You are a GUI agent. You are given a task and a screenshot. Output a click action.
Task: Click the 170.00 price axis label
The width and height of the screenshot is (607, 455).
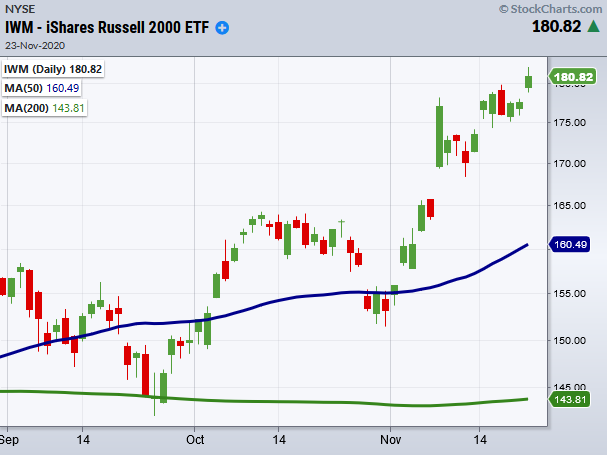coord(571,163)
